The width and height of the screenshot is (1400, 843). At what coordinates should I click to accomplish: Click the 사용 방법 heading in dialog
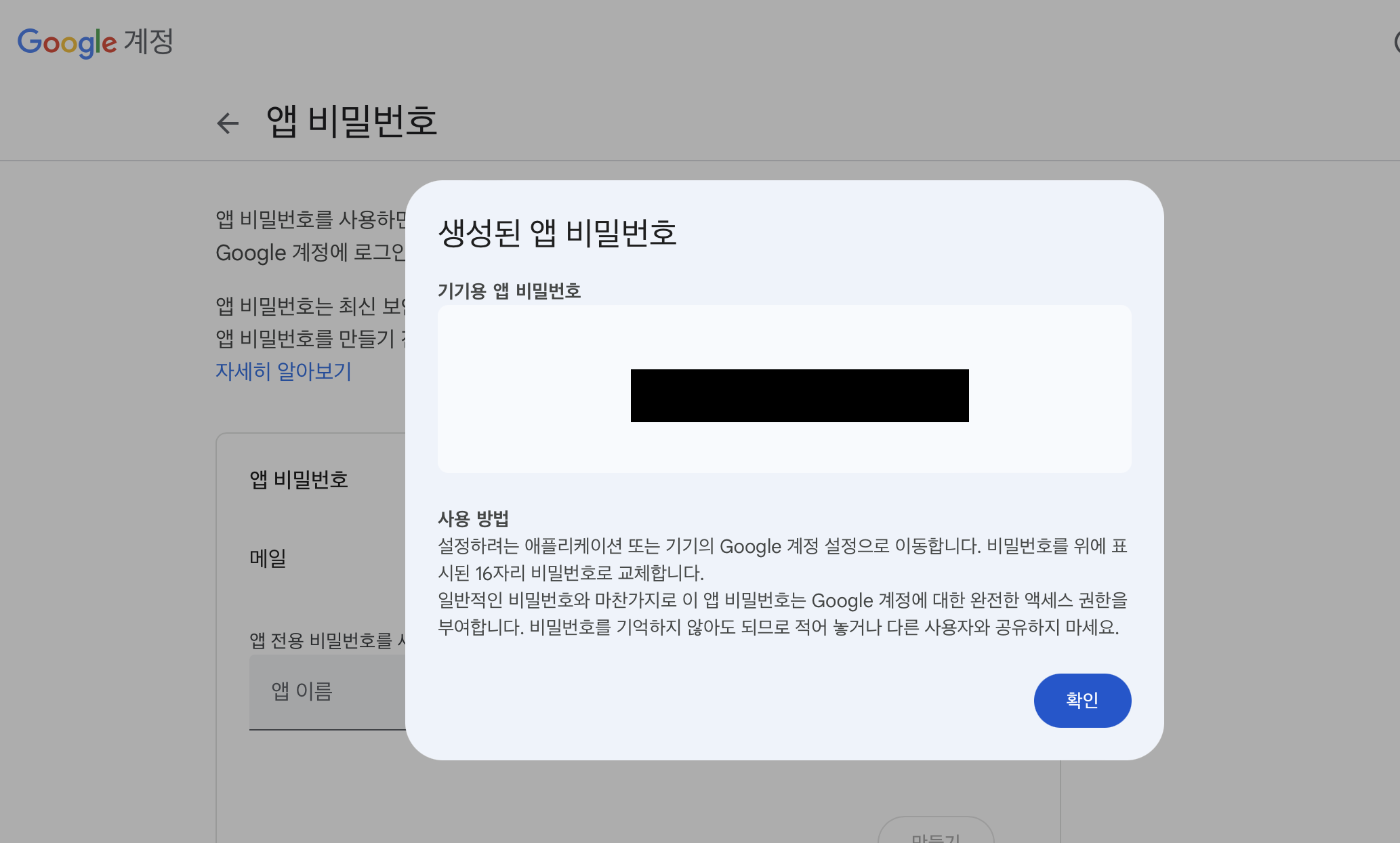473,518
